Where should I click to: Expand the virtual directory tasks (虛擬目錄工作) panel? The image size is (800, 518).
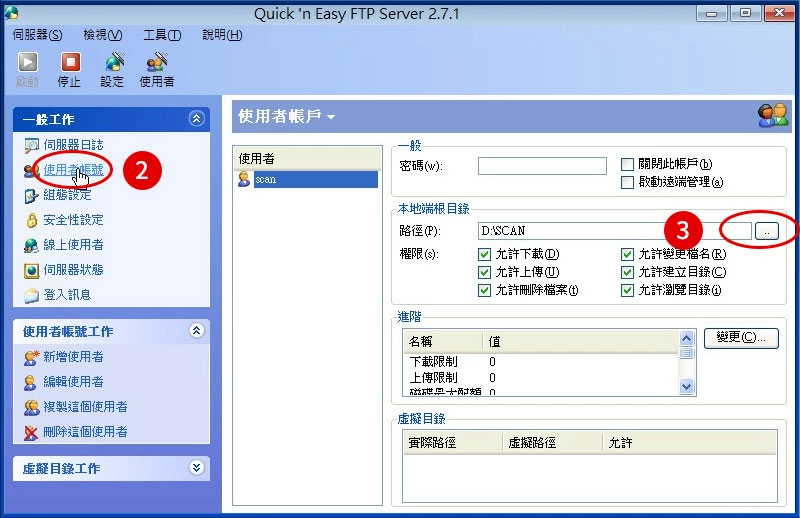[196, 467]
